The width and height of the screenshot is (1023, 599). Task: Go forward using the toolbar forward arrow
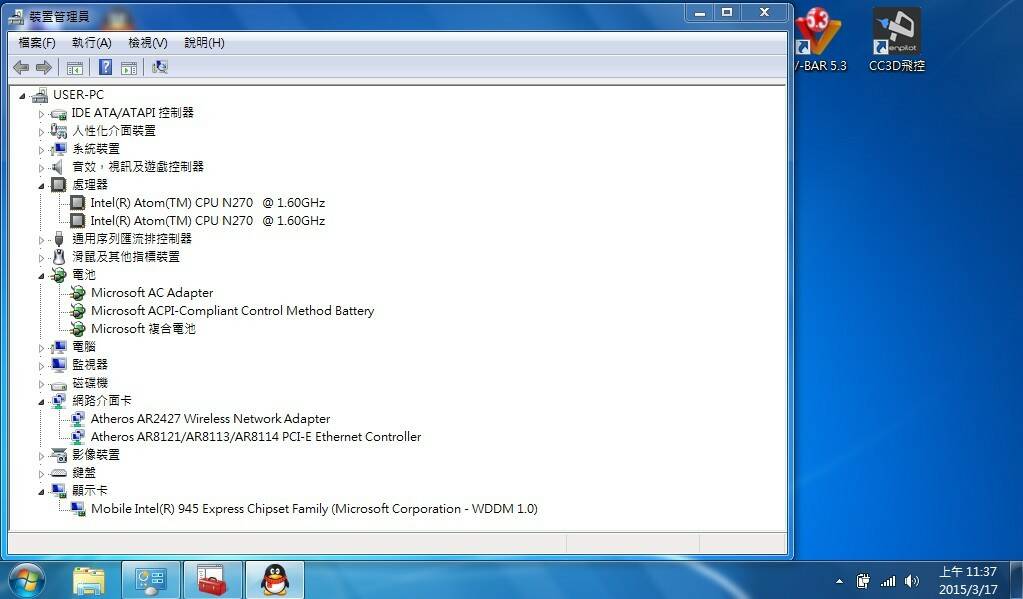coord(44,67)
